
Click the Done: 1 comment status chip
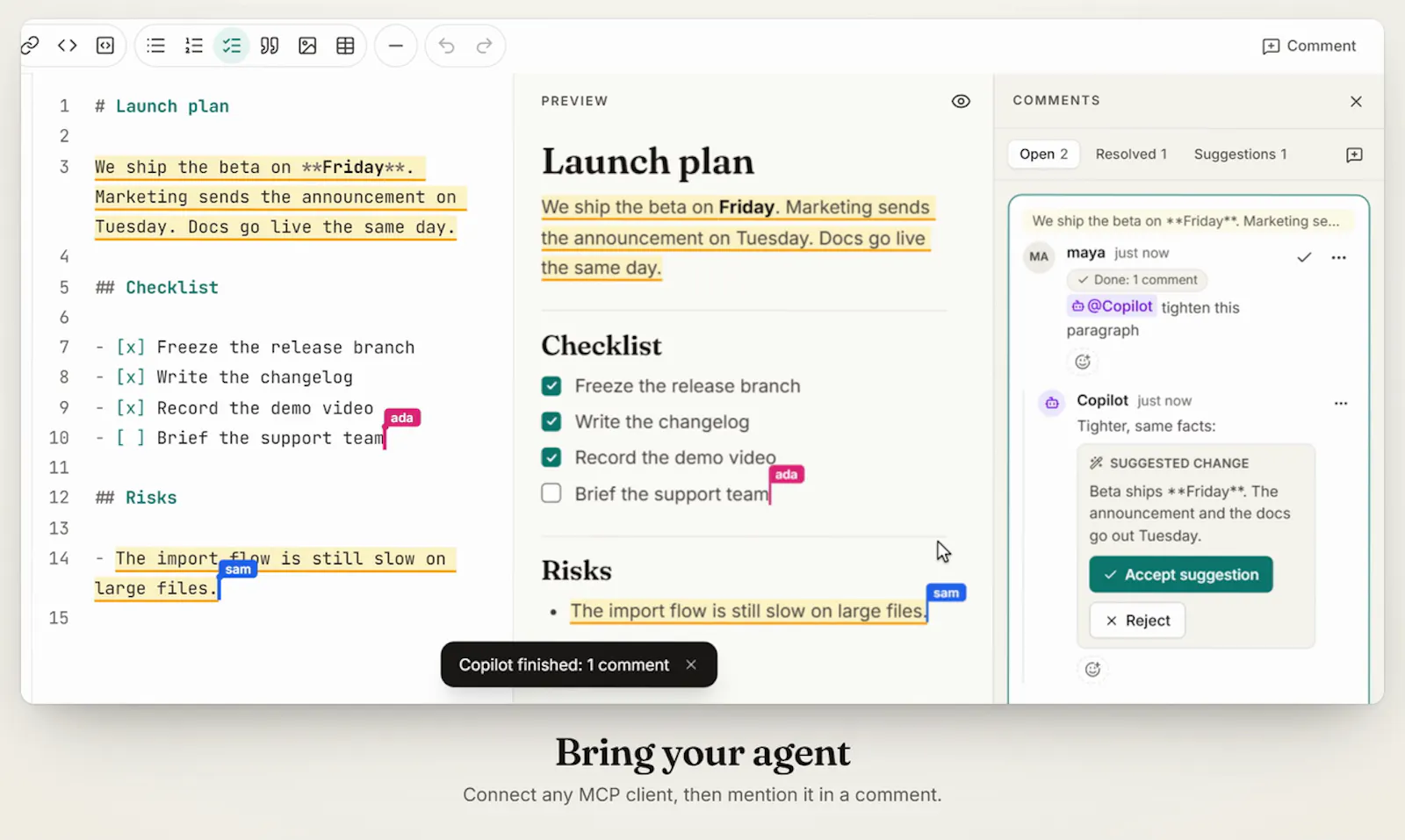pyautogui.click(x=1137, y=280)
